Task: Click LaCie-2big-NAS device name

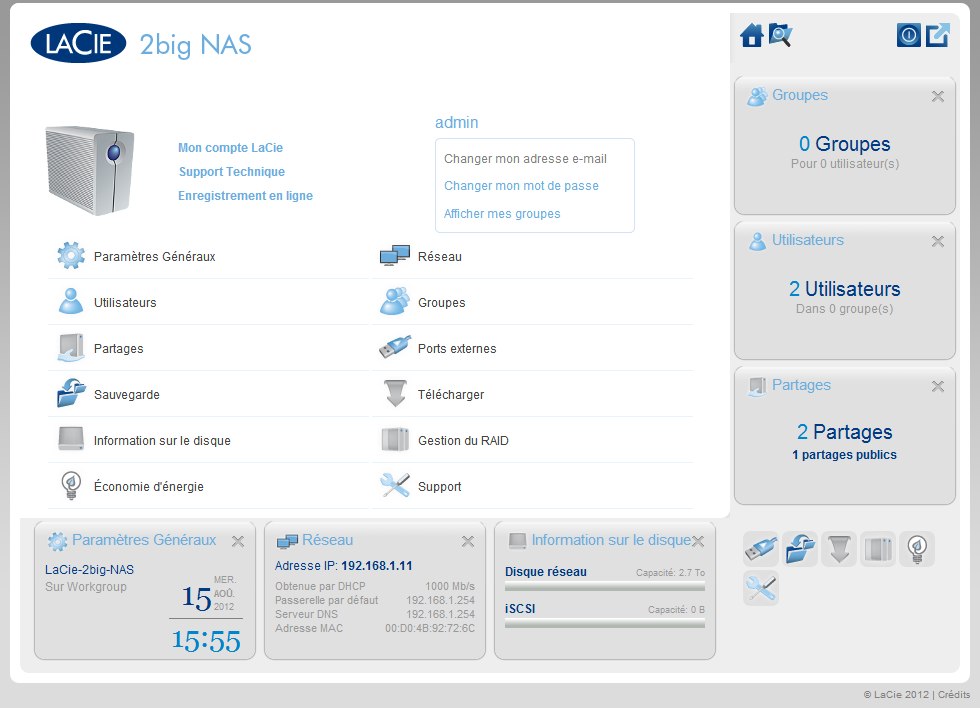Action: pyautogui.click(x=89, y=569)
